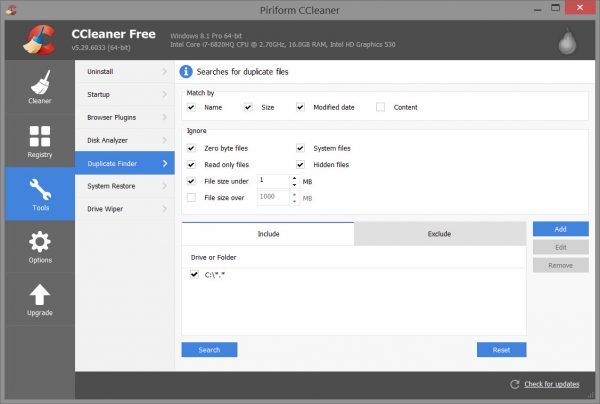Screen dimensions: 600x404
Task: Switch to the Include tab
Action: coord(268,234)
